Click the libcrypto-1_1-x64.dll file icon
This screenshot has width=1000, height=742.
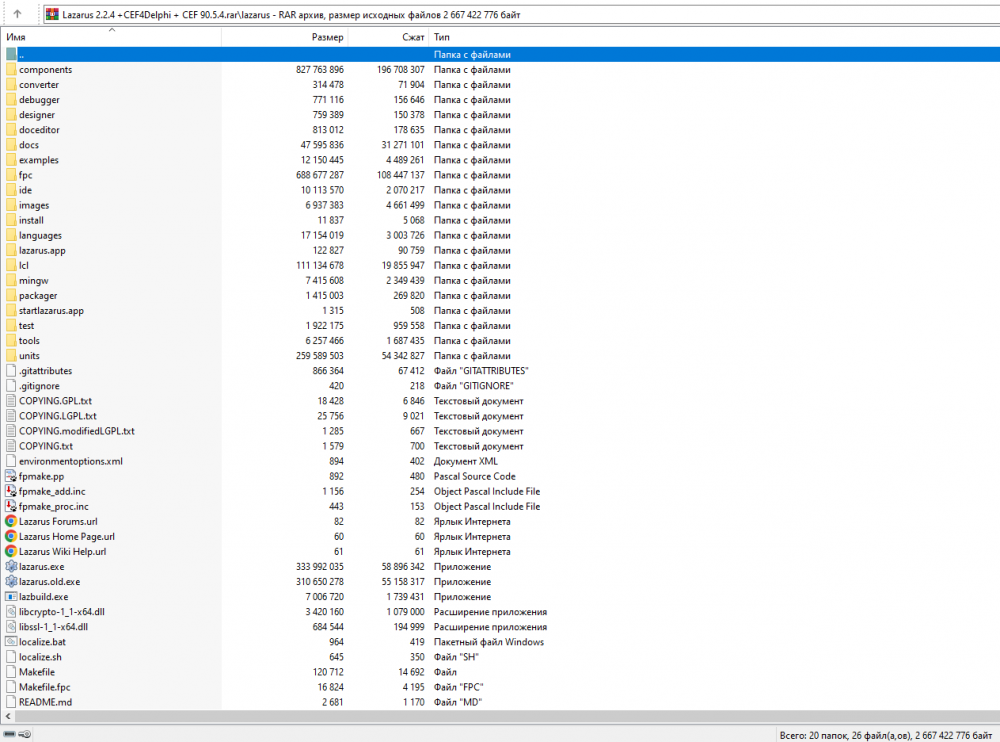11,612
